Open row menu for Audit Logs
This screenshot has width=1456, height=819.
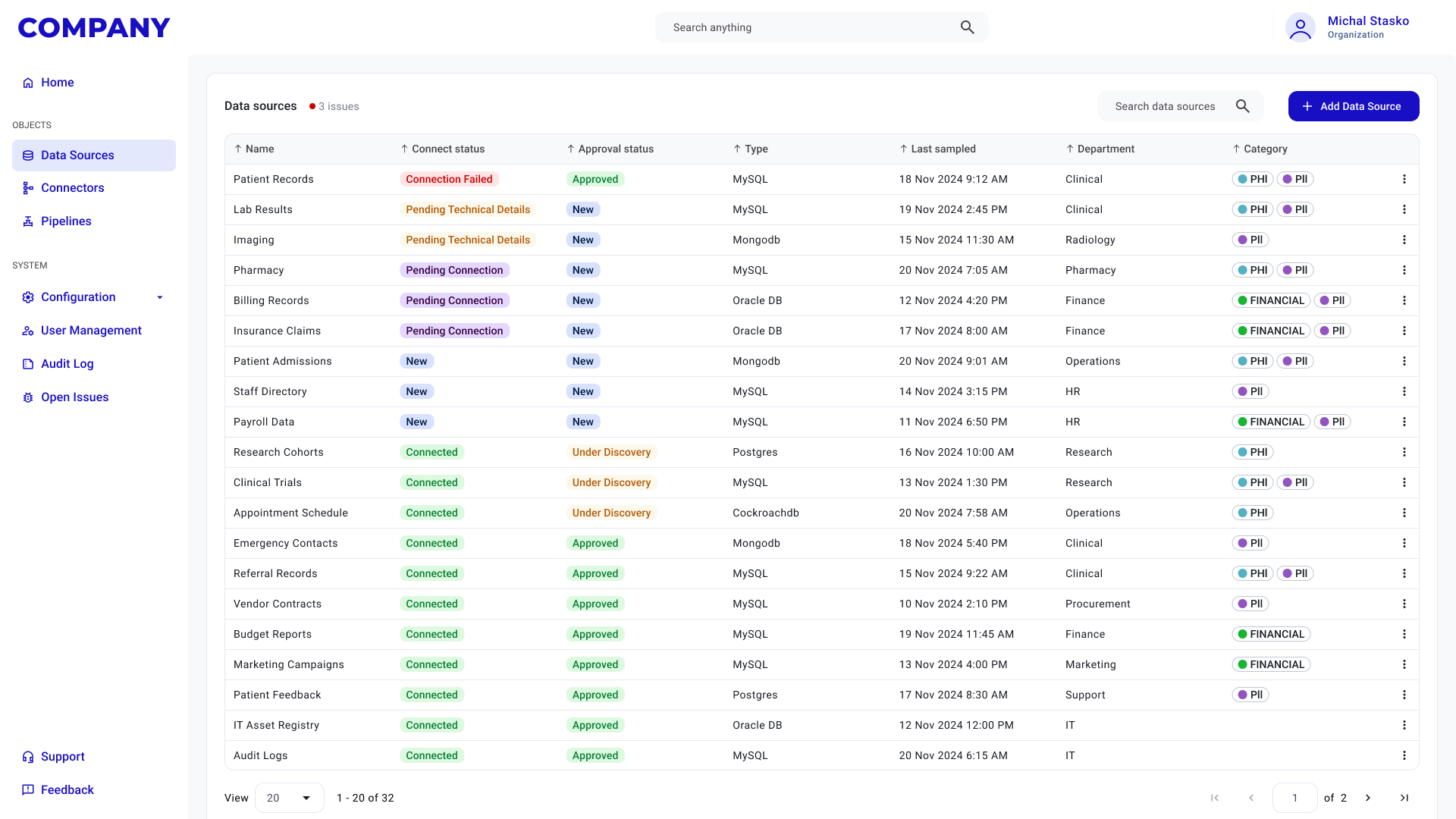[x=1404, y=755]
